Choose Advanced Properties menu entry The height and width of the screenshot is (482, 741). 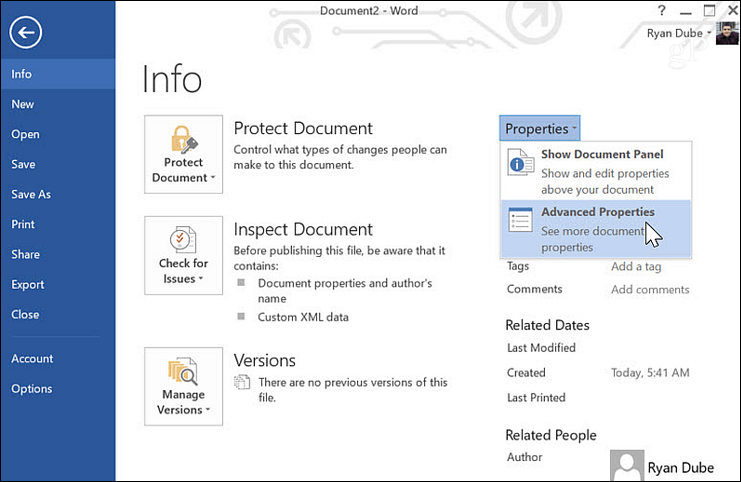[596, 229]
